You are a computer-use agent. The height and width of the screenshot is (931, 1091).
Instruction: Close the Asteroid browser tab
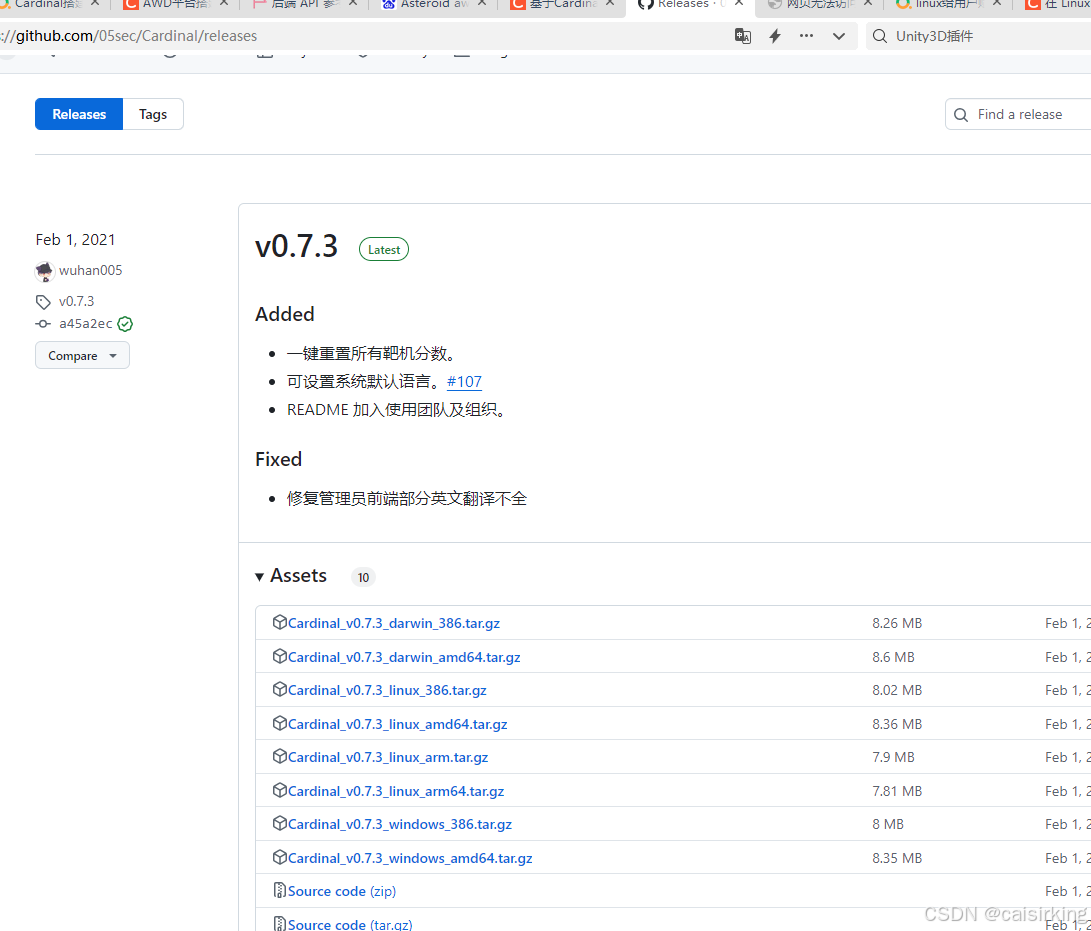coord(482,3)
